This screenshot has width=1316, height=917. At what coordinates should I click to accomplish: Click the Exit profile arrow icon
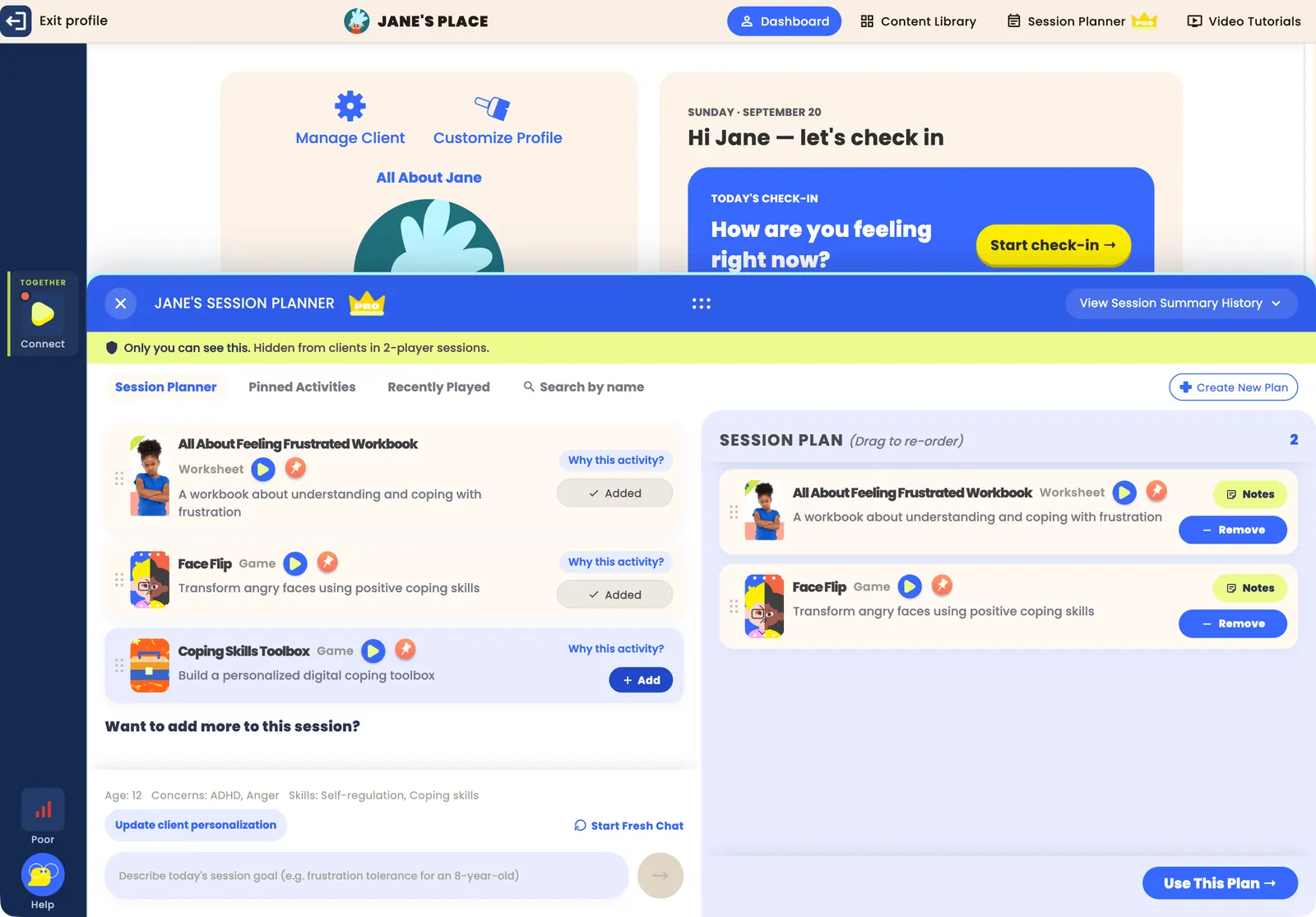pos(16,21)
